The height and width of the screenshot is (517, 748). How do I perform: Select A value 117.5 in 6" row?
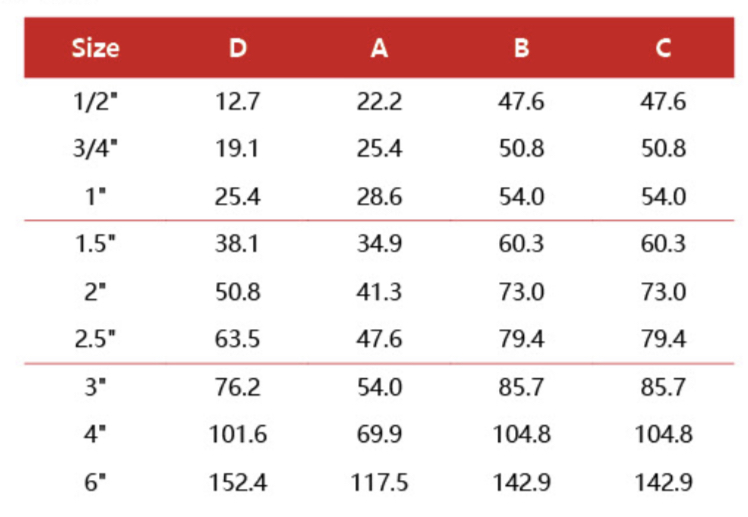[x=379, y=483]
